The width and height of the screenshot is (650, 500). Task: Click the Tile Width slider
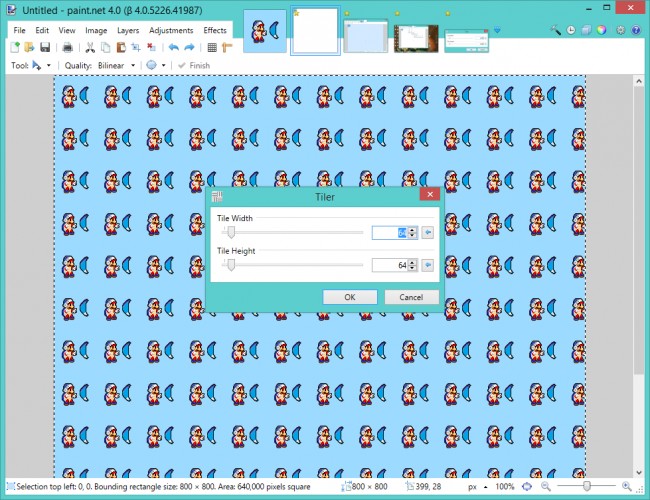(292, 232)
